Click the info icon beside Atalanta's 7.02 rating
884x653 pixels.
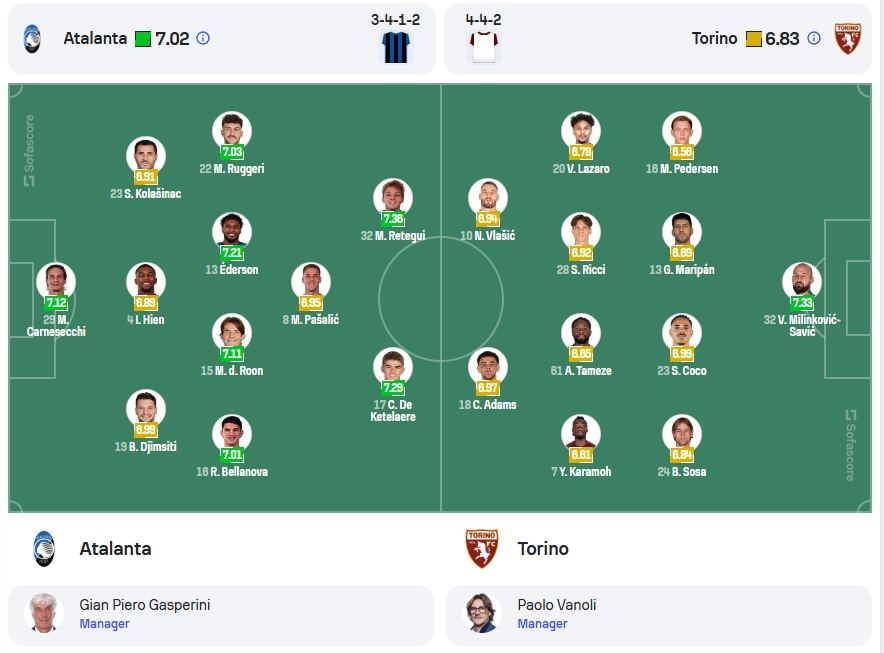pyautogui.click(x=203, y=38)
